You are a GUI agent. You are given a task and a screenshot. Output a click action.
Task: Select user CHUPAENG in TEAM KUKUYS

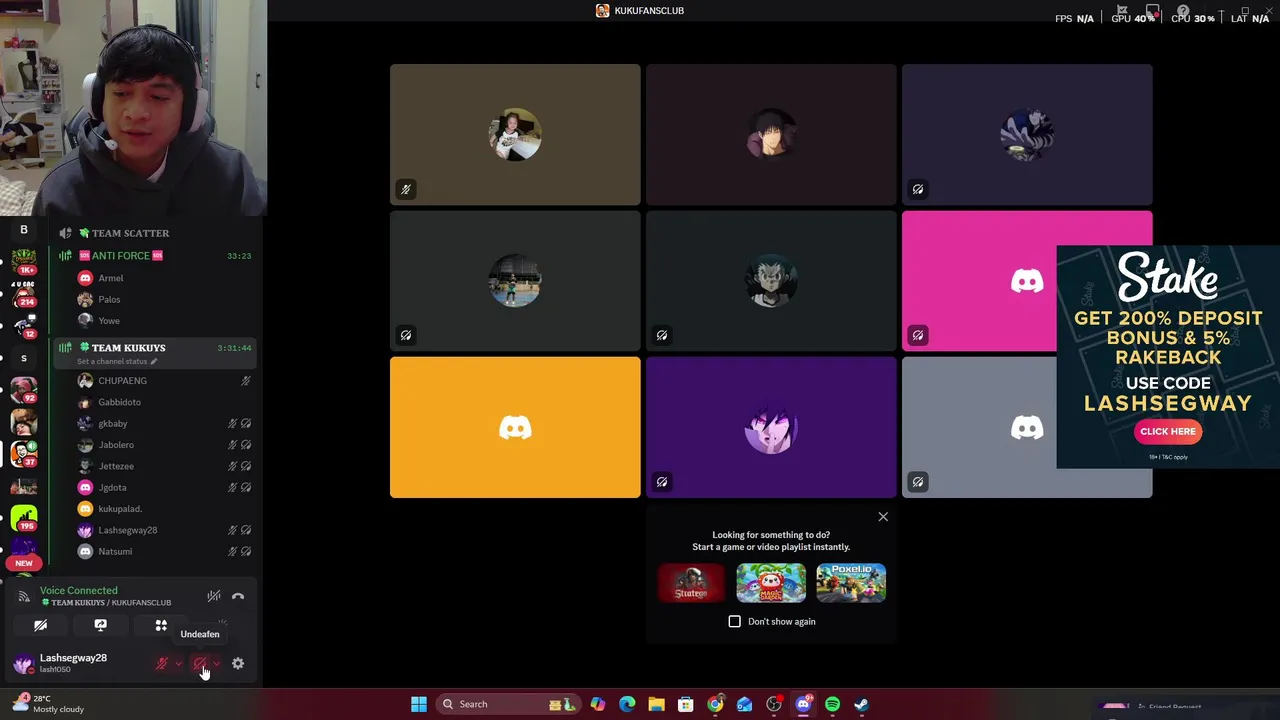[x=165, y=381]
